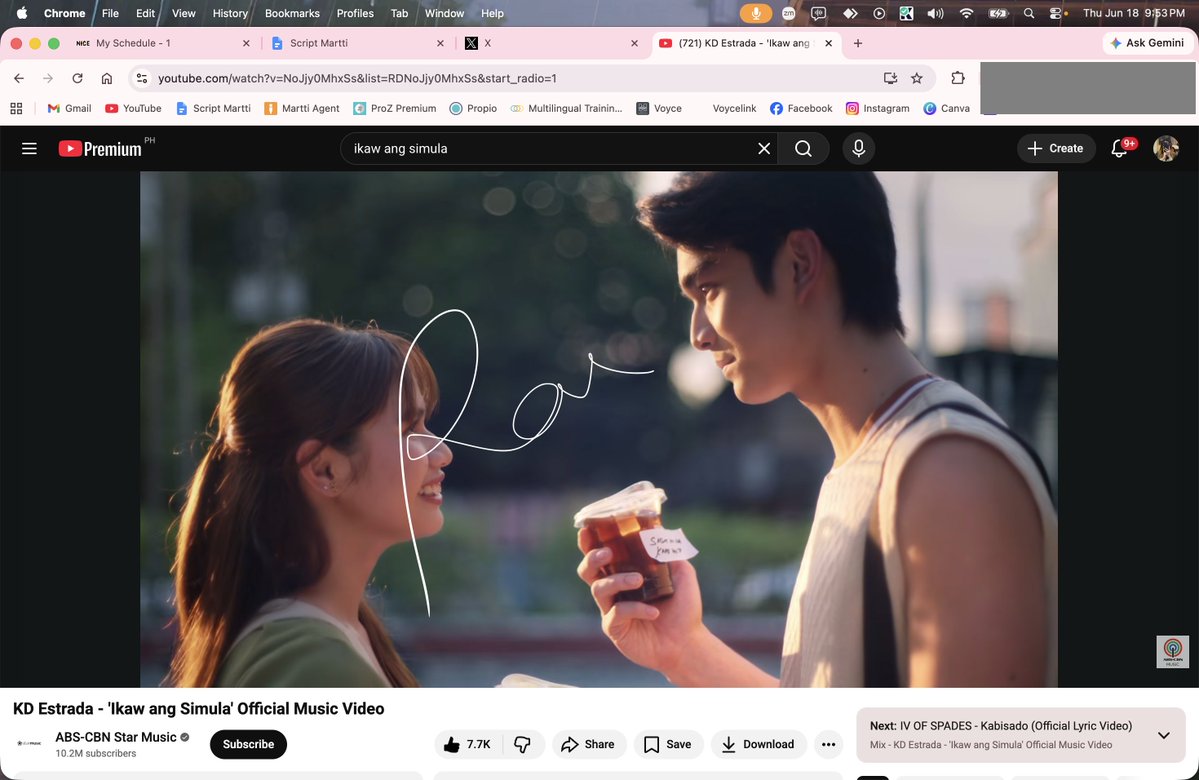Screen dimensions: 1199x780
Task: Expand the Next up playlist panel chevron
Action: click(1163, 735)
